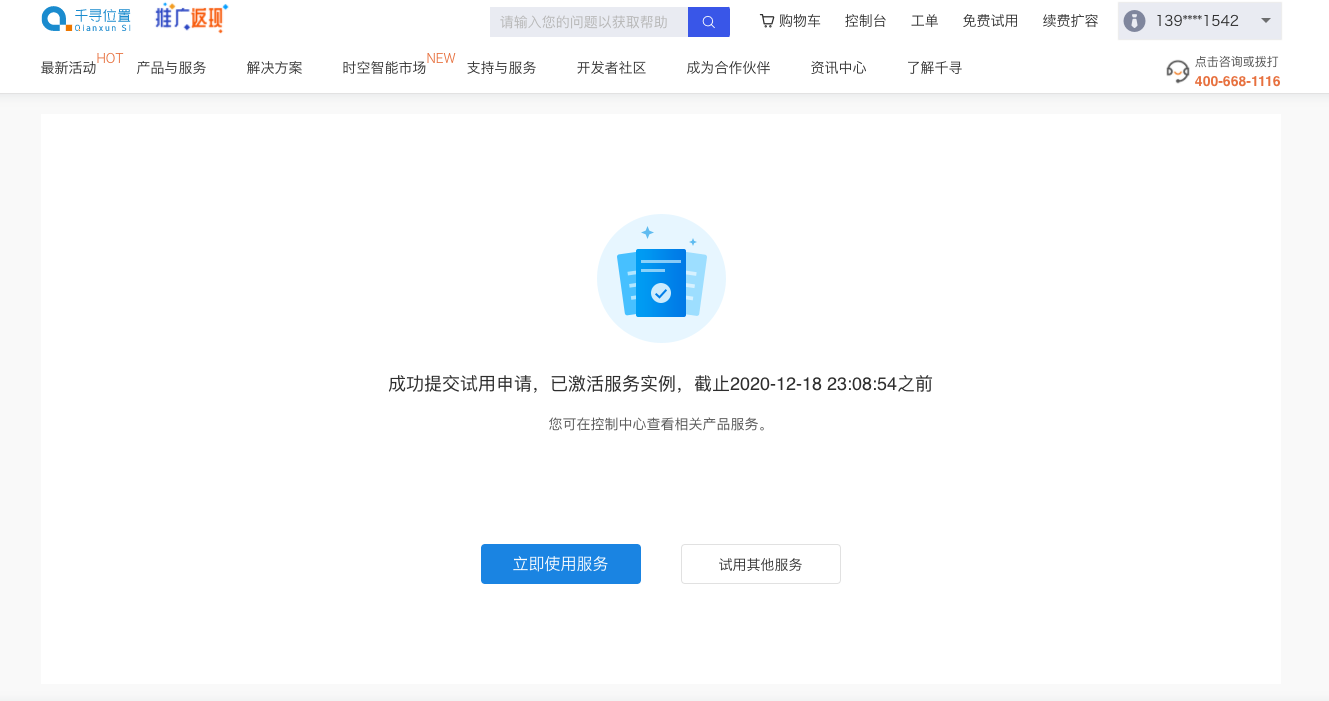Click 立即使用服务 button
The width and height of the screenshot is (1329, 701).
[560, 564]
